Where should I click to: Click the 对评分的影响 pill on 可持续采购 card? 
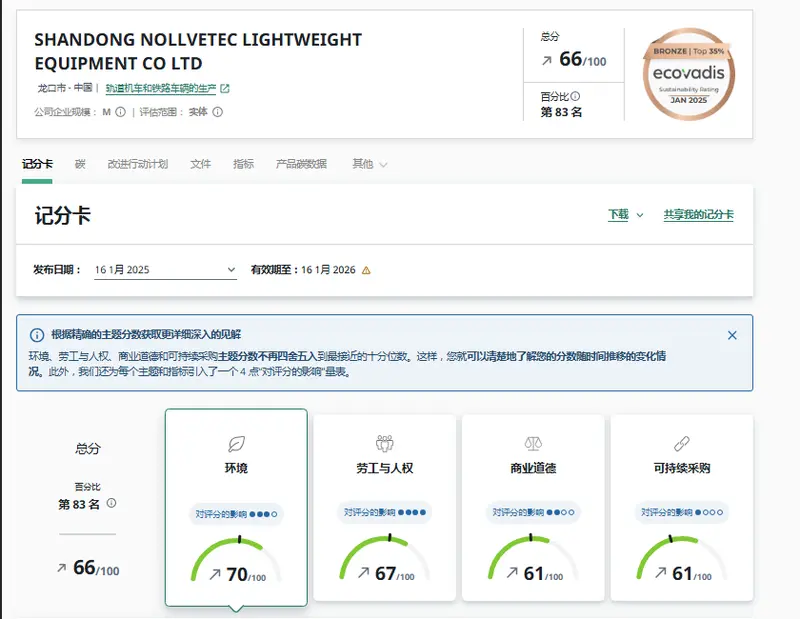[x=682, y=512]
